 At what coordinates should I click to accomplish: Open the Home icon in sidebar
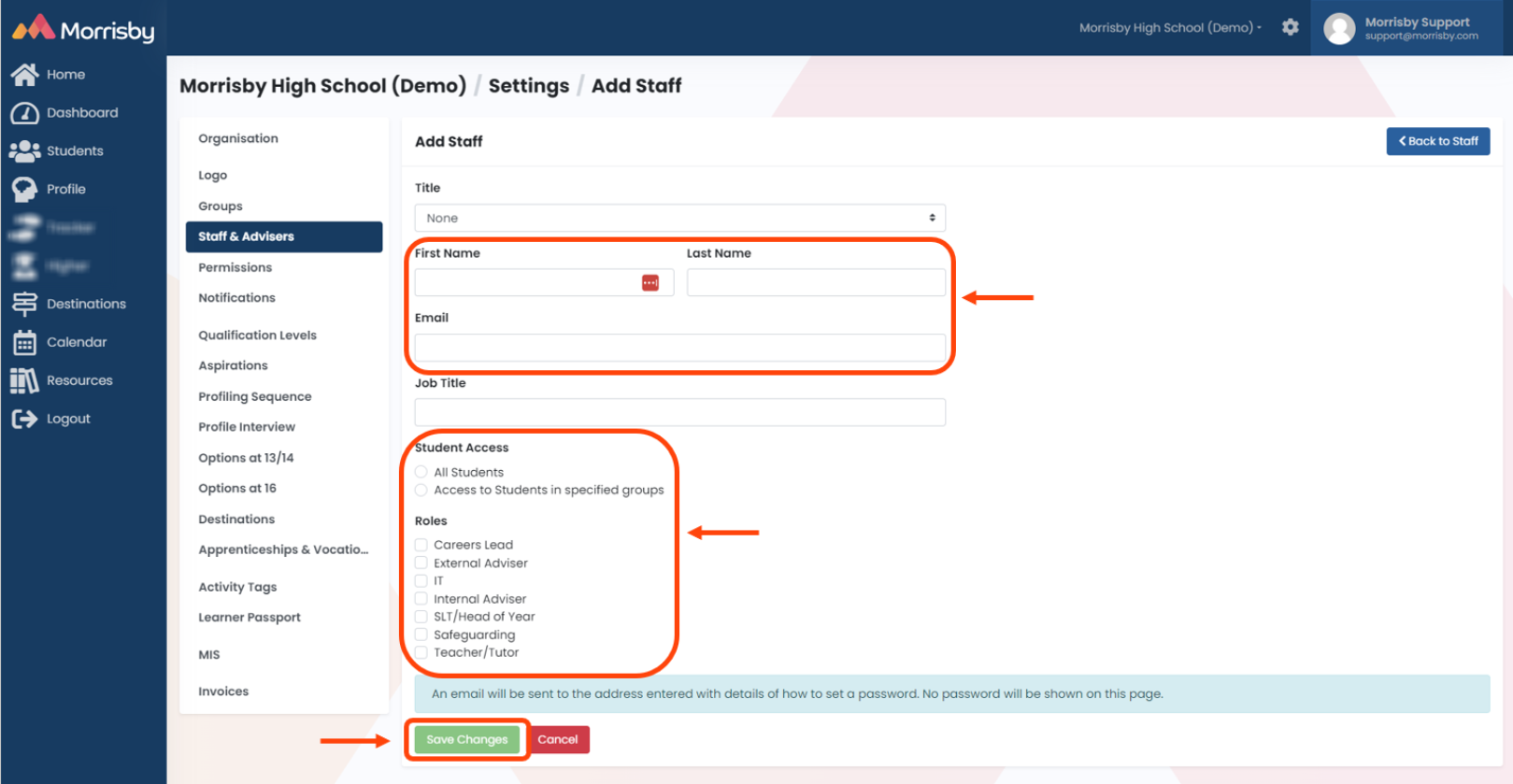click(x=24, y=74)
